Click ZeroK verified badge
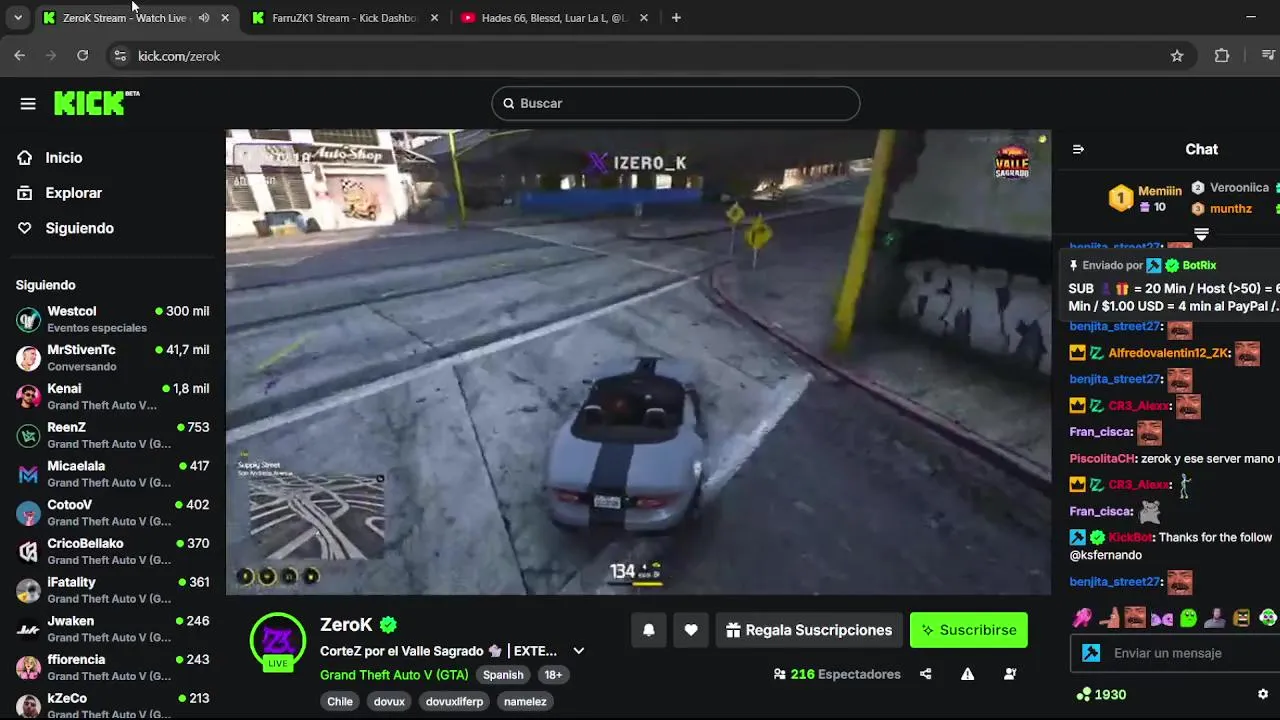1280x720 pixels. tap(388, 625)
